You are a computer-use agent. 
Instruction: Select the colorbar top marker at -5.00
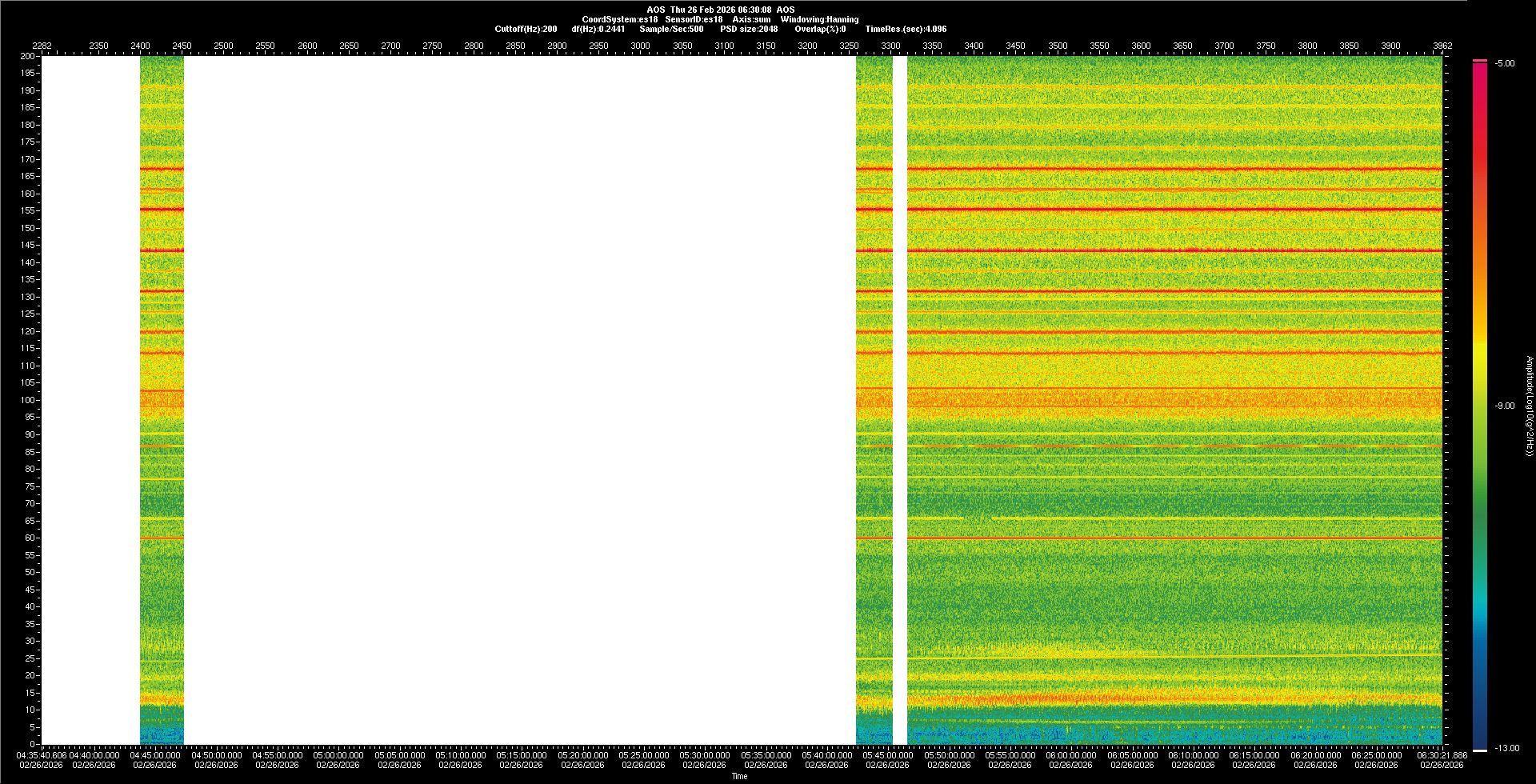[x=1480, y=61]
